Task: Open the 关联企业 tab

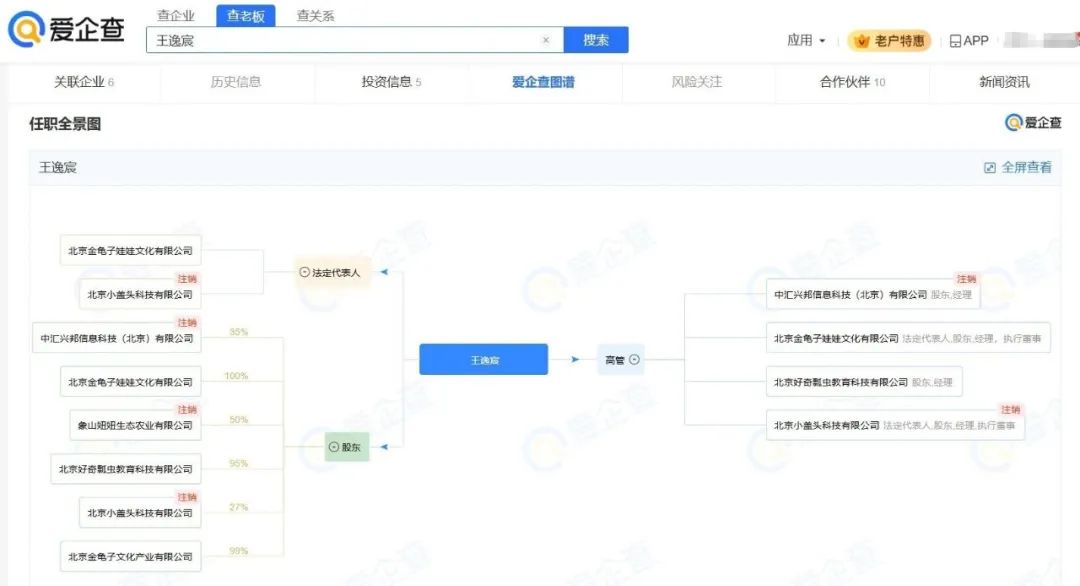Action: tap(84, 82)
